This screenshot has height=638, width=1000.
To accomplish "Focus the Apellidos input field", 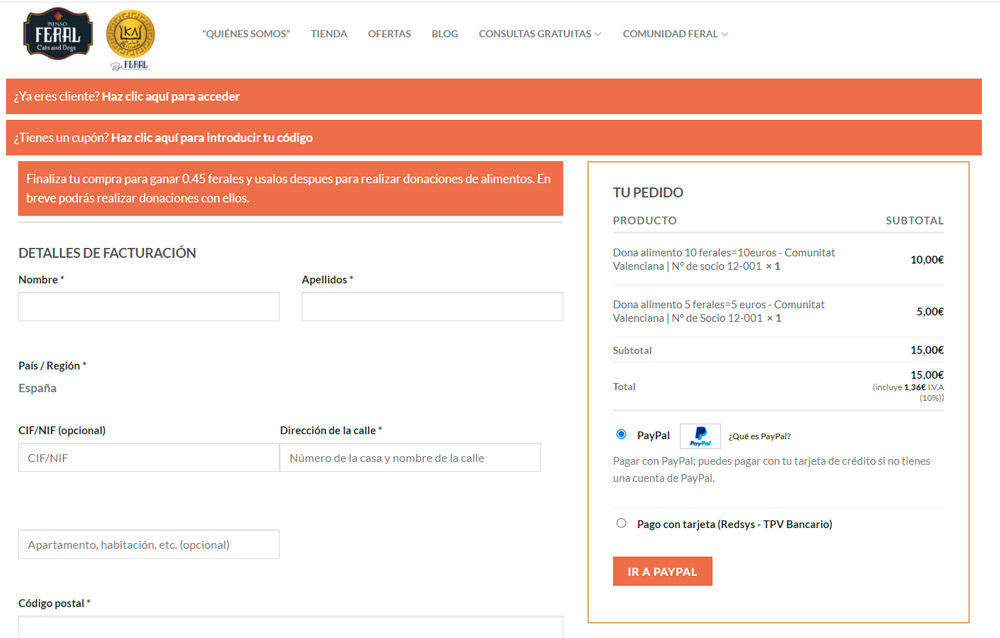I will [x=432, y=307].
